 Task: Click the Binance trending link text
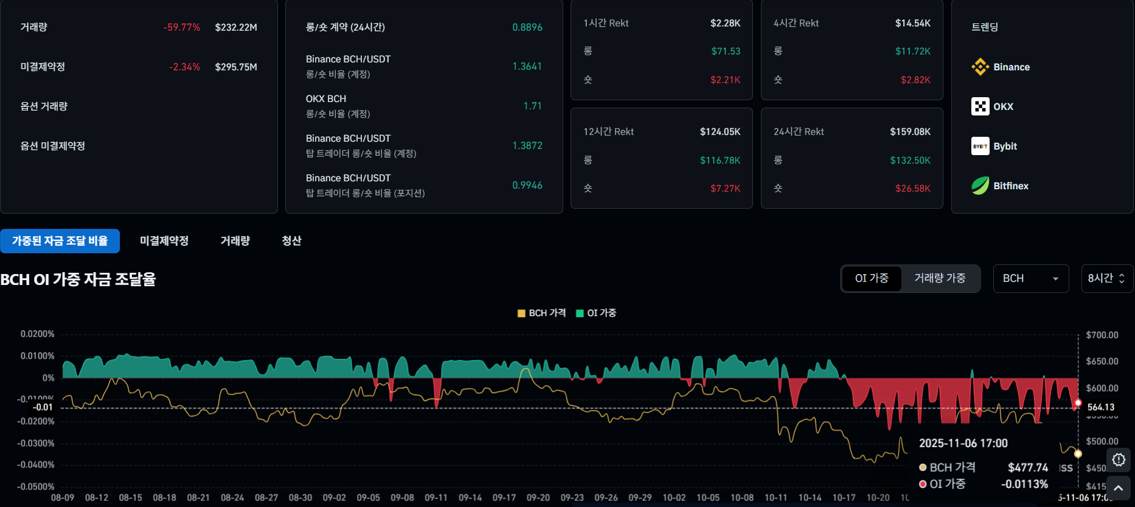[1011, 67]
